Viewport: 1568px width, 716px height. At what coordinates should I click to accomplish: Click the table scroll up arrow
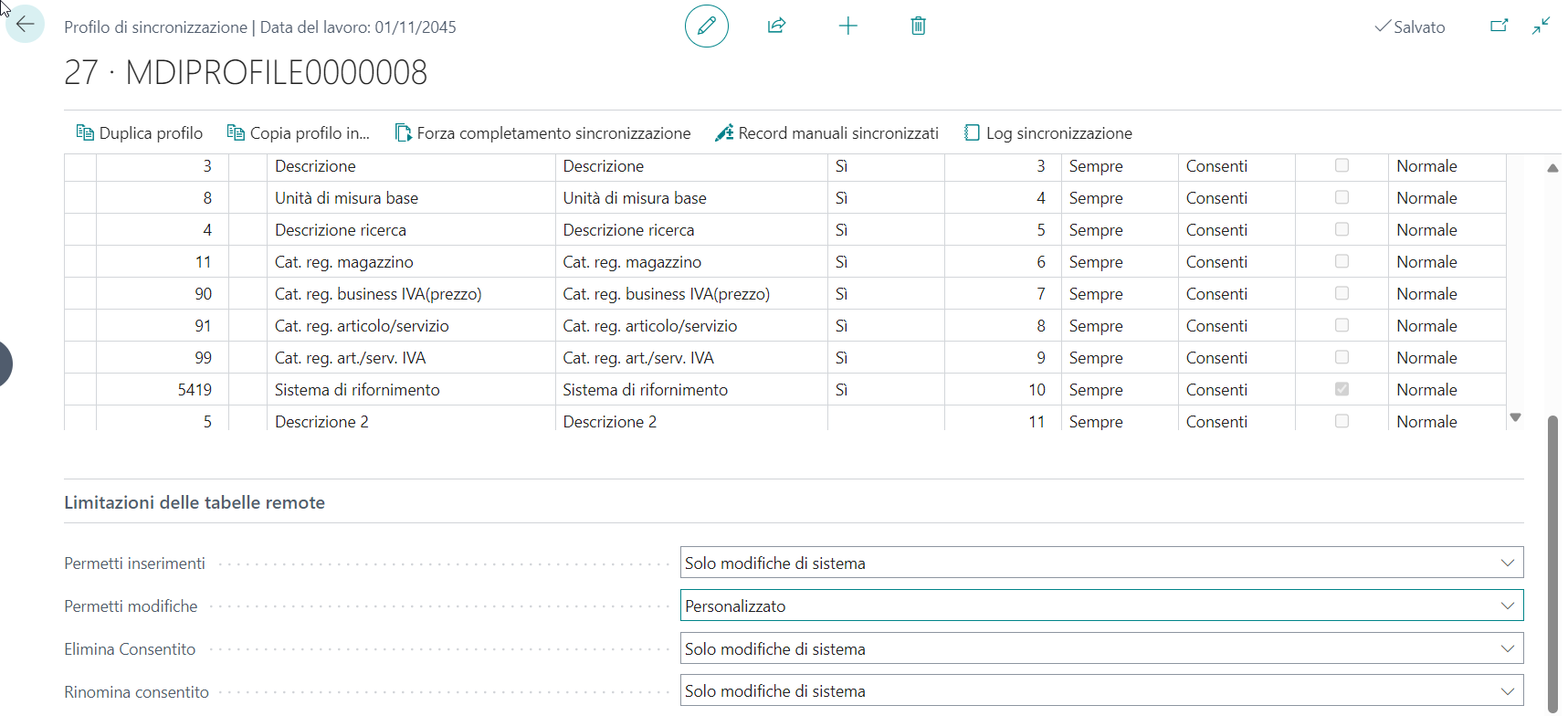click(x=1552, y=168)
